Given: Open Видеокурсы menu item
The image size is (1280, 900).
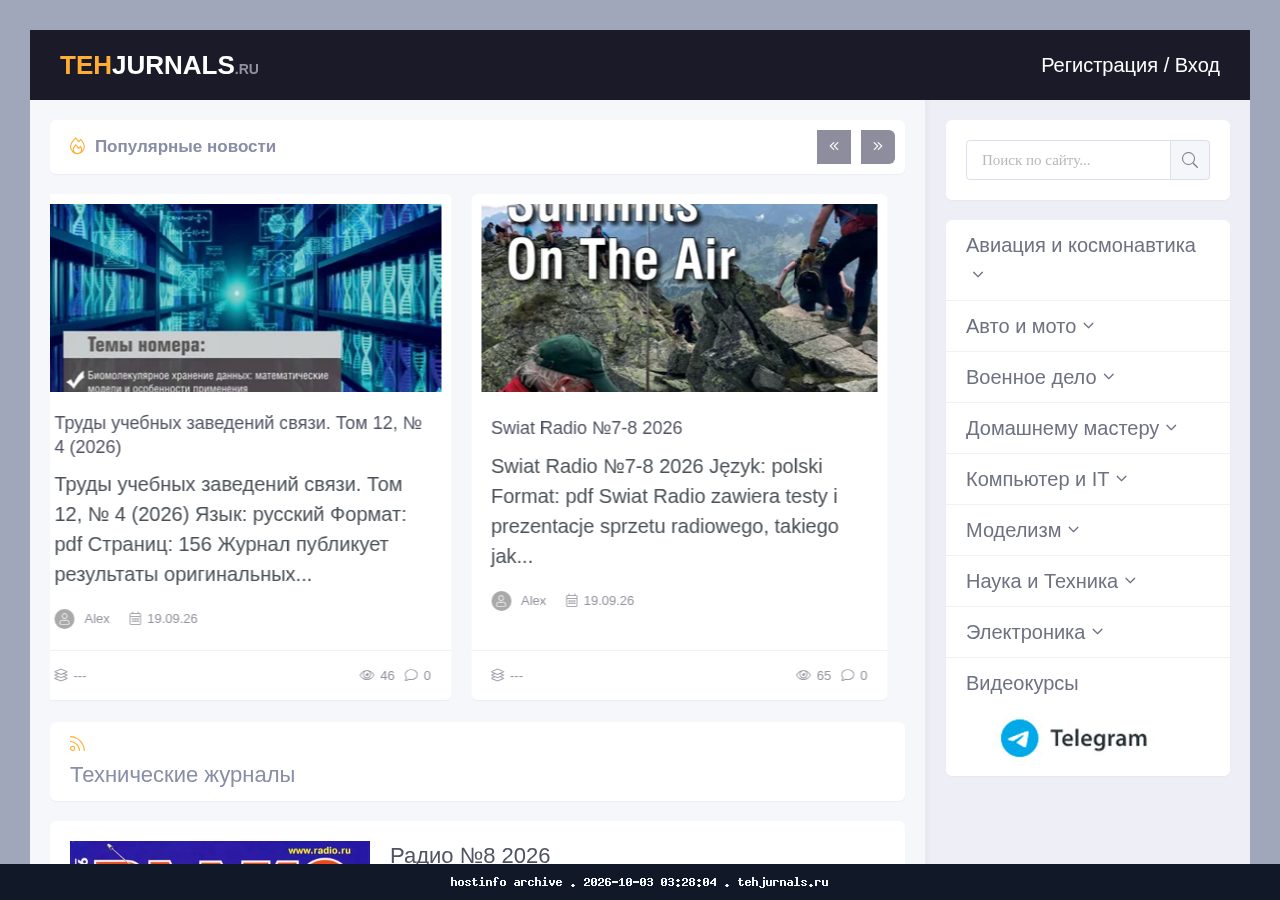Looking at the screenshot, I should [1022, 684].
